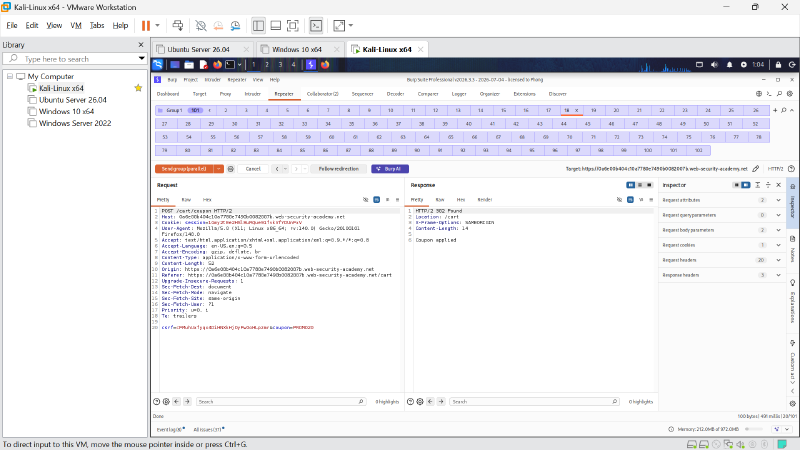Switch to Intruder tab
Viewport: 800px width, 450px height.
(x=253, y=94)
